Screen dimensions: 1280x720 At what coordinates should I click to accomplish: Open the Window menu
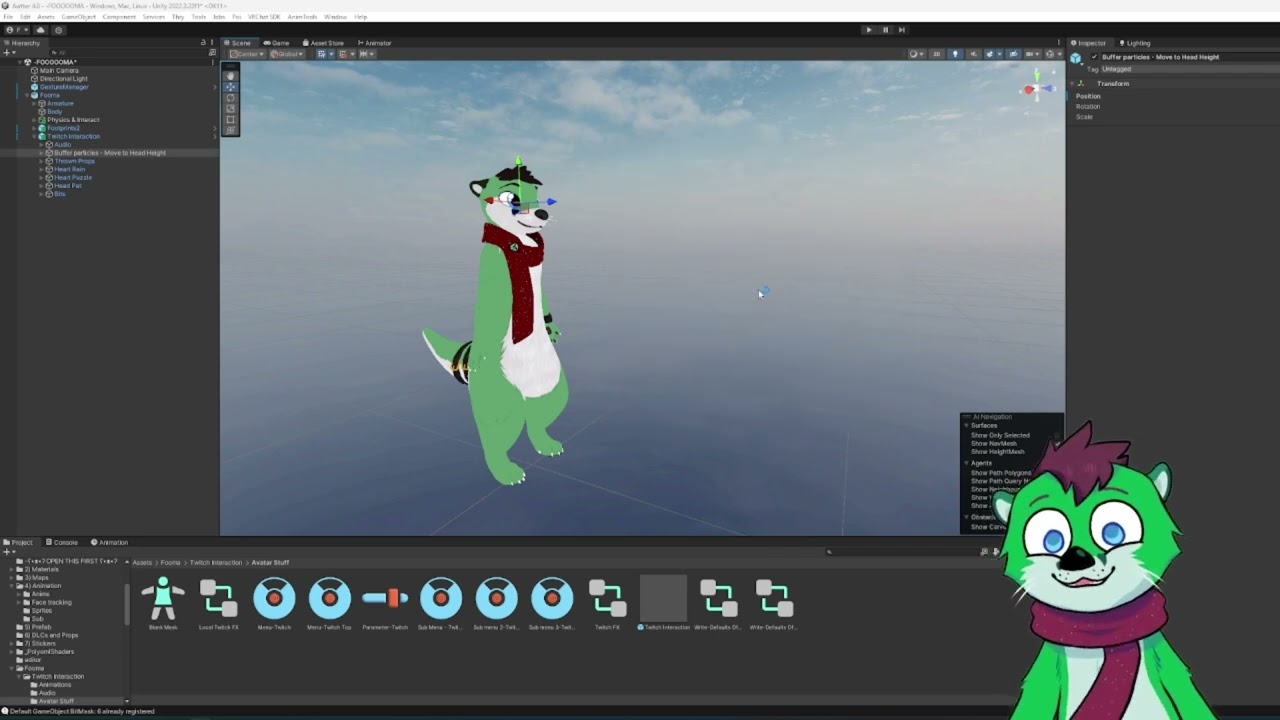pos(335,17)
